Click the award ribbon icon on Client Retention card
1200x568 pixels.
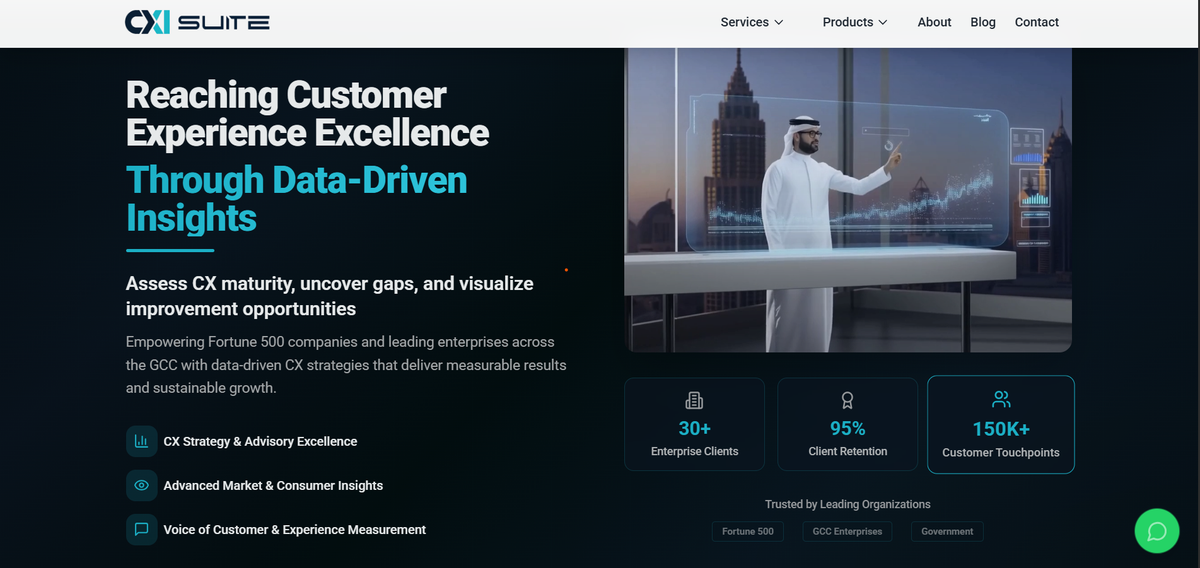point(848,401)
